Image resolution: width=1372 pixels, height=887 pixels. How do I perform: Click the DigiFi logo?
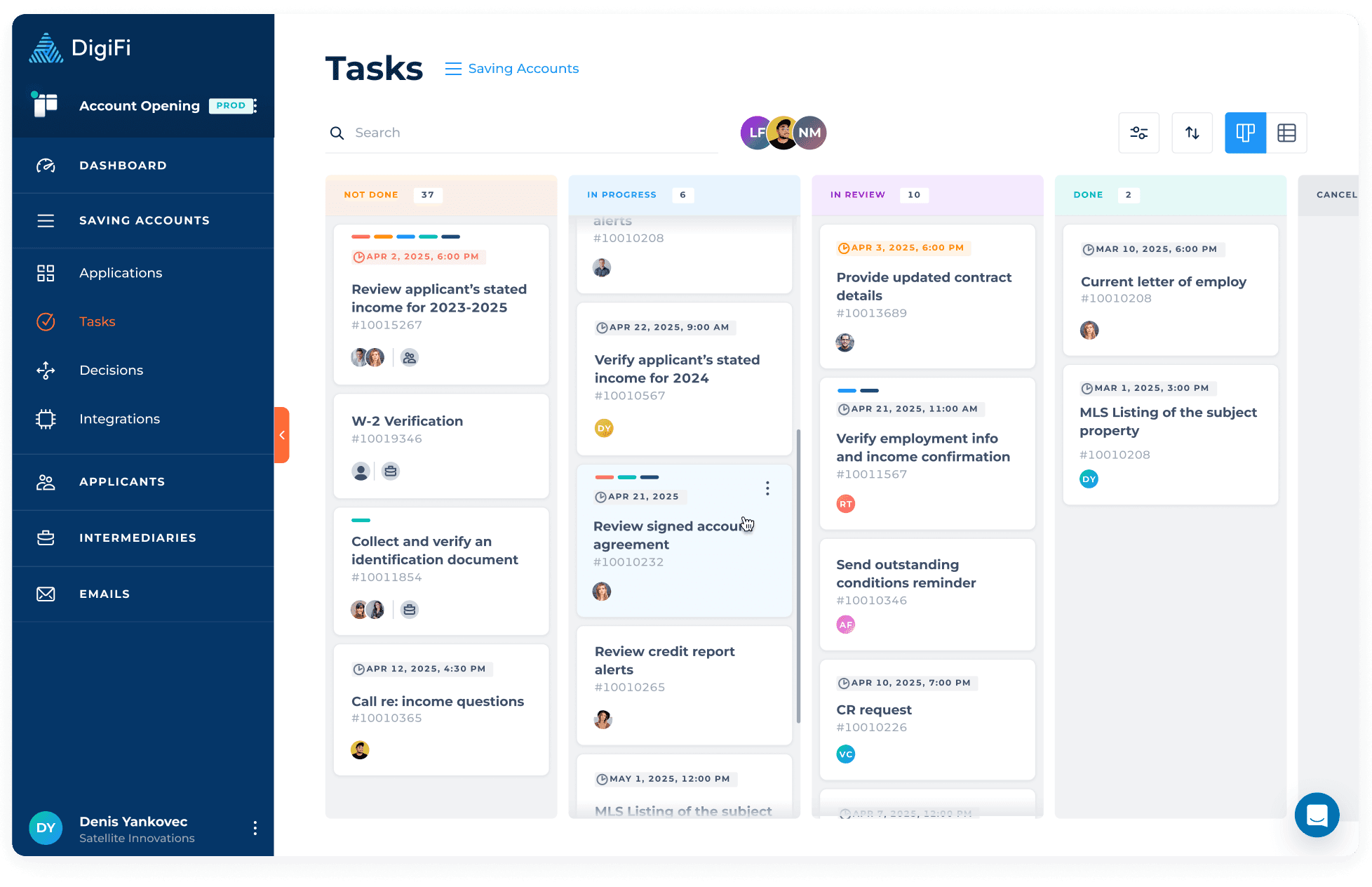pos(80,48)
